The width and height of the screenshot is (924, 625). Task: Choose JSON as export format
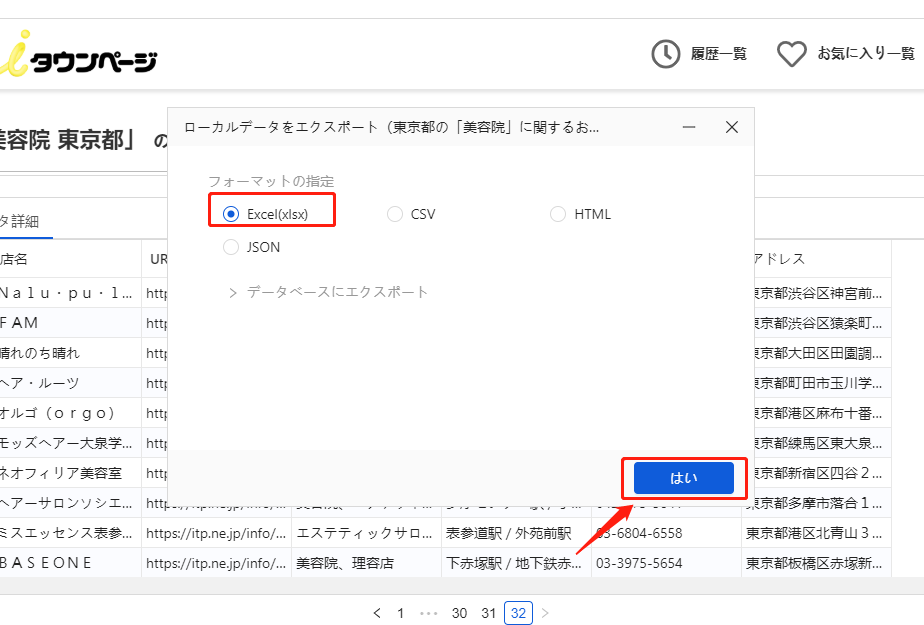(231, 246)
